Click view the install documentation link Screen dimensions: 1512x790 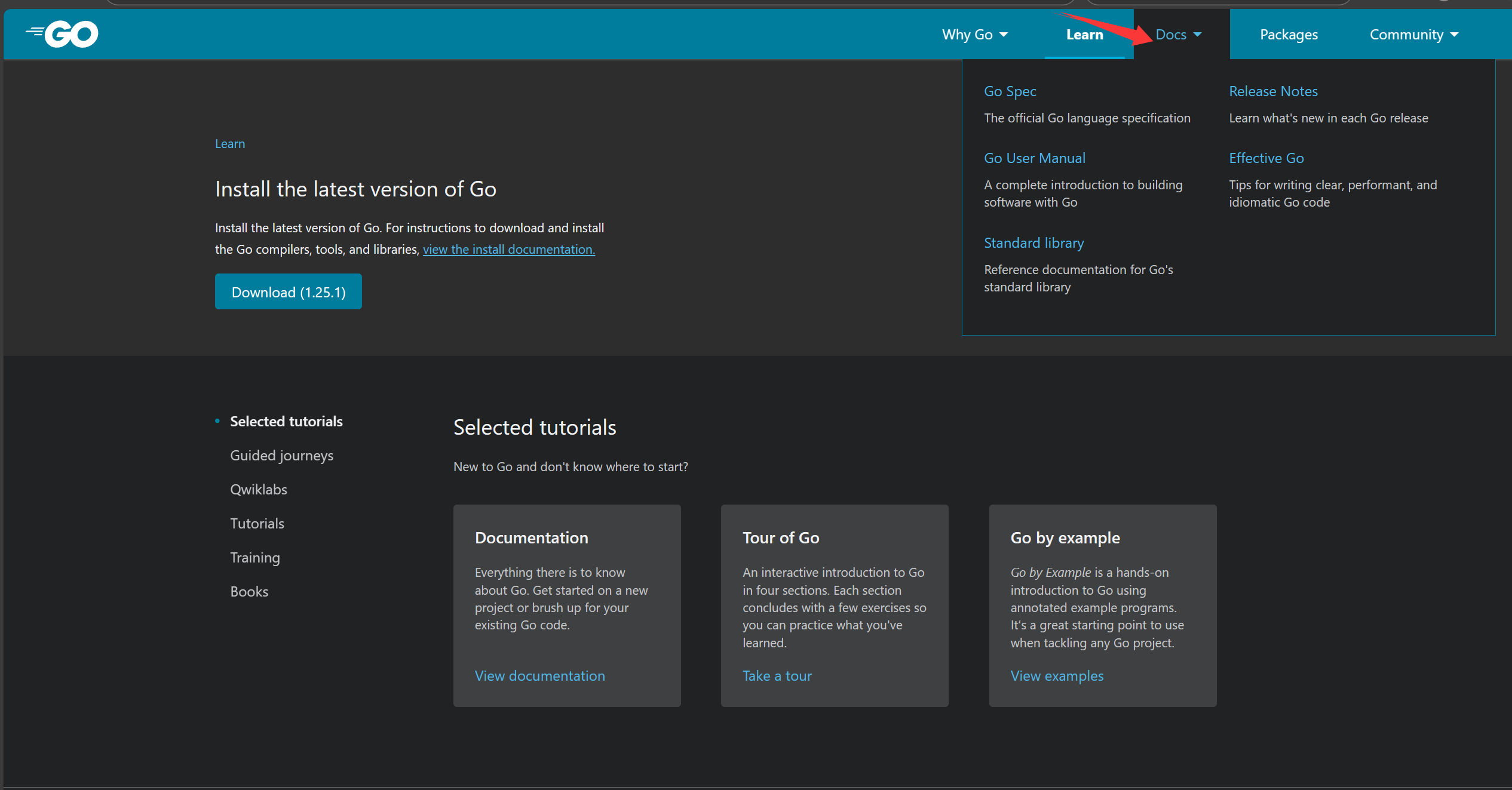509,250
